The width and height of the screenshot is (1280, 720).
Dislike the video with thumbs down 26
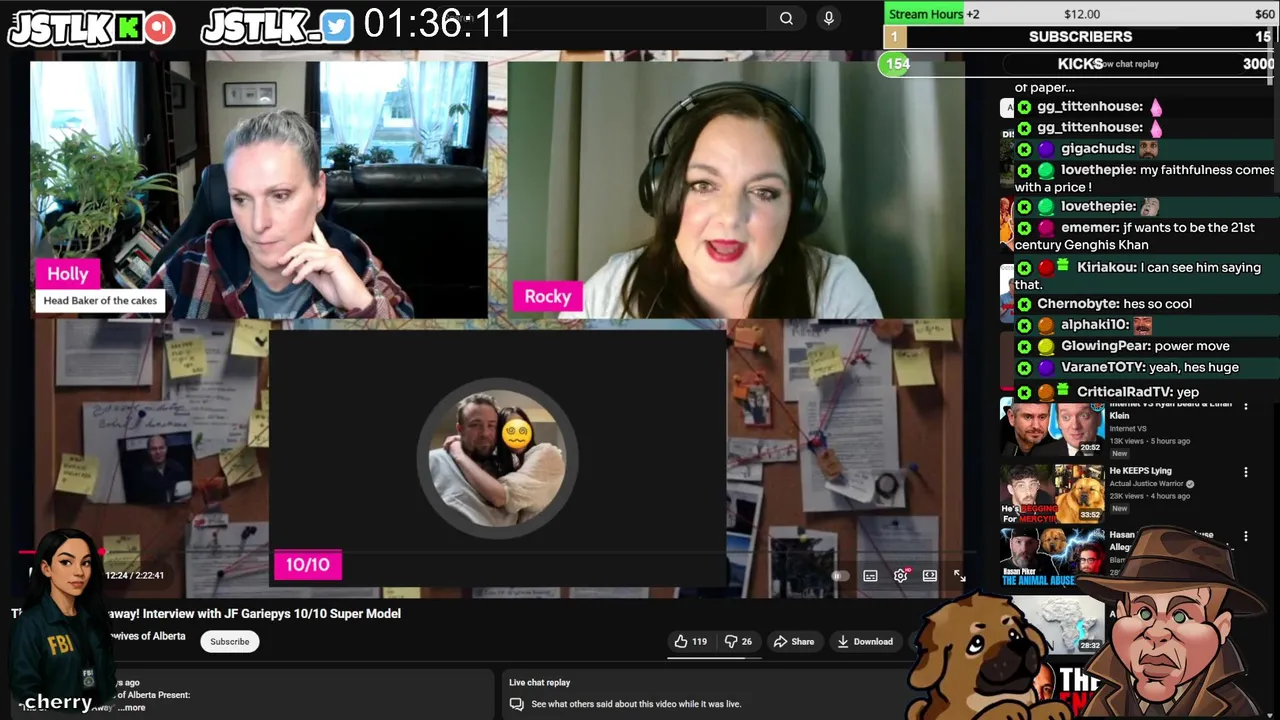point(738,642)
